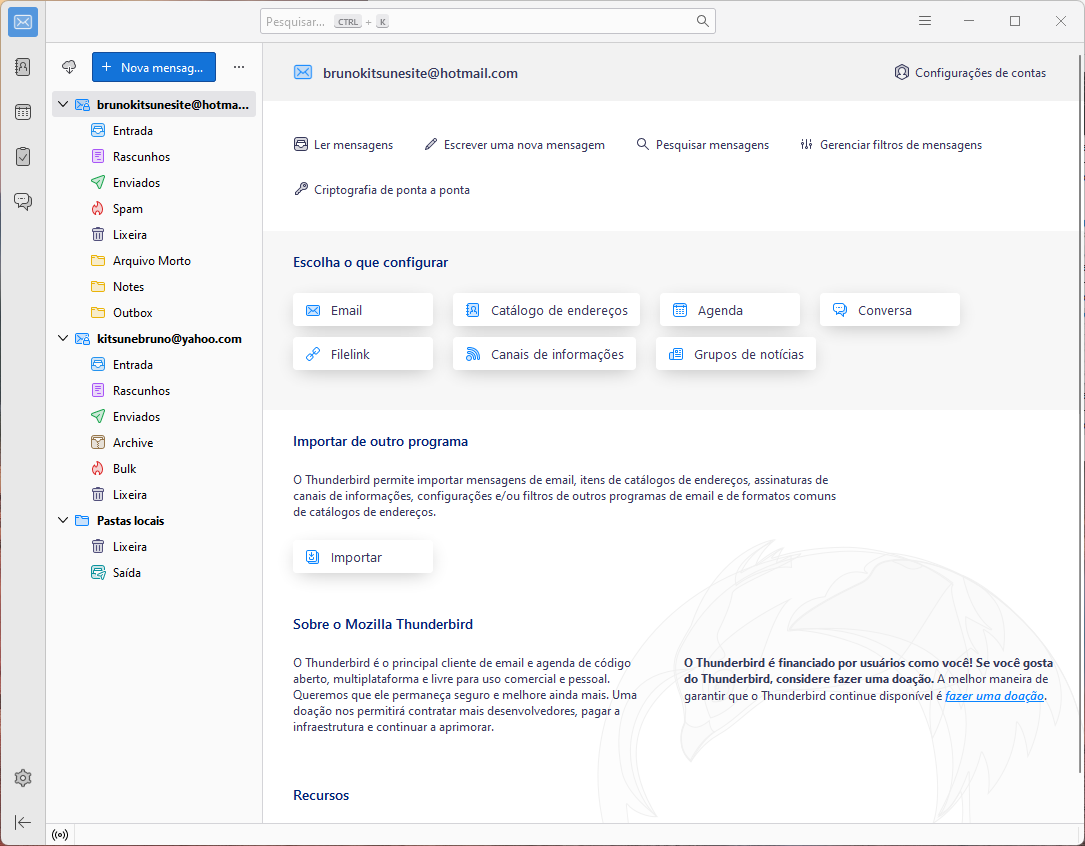
Task: Open the Arquivo Morto folder
Action: (x=154, y=261)
